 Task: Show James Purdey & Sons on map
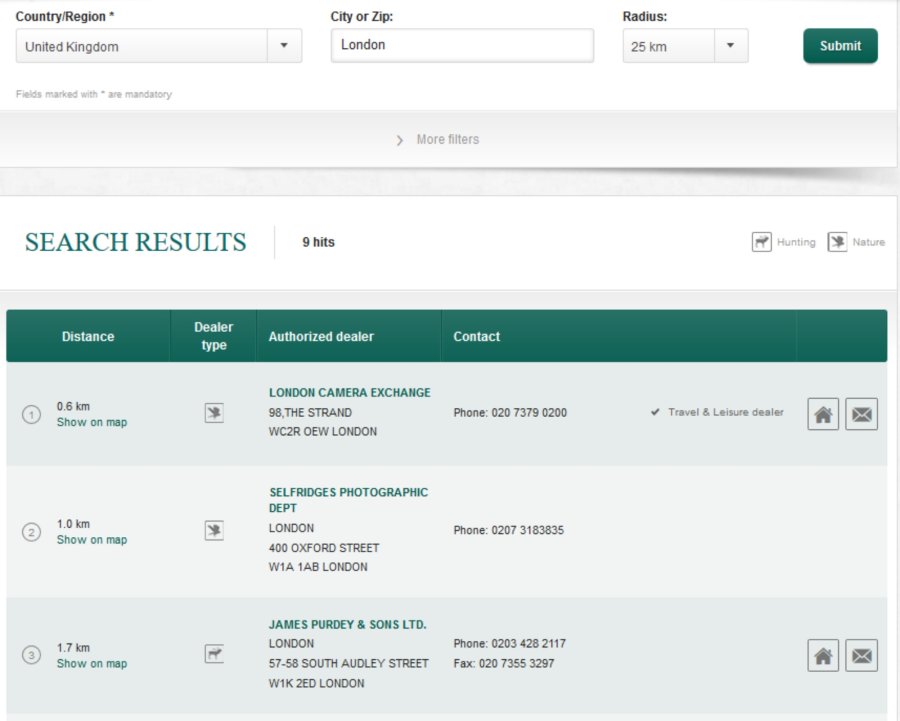(92, 664)
